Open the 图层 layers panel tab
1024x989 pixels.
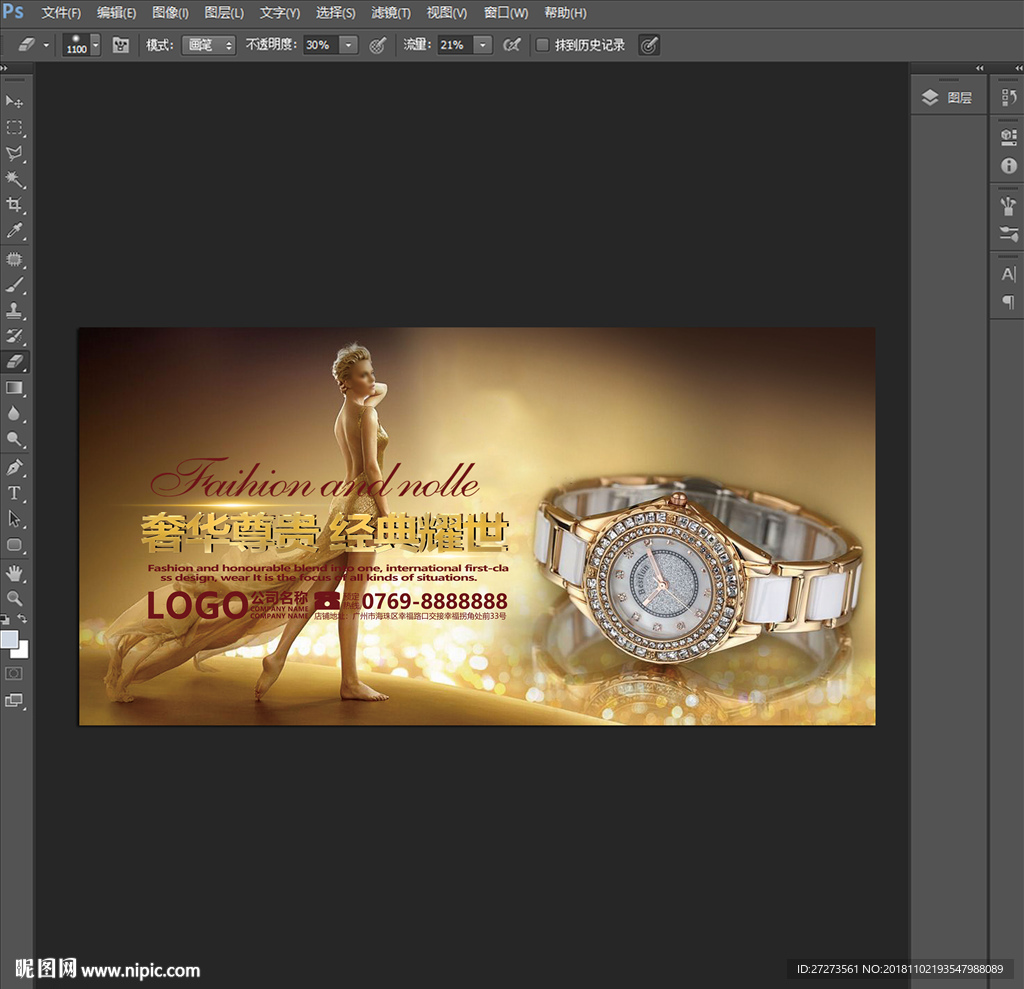pos(948,98)
